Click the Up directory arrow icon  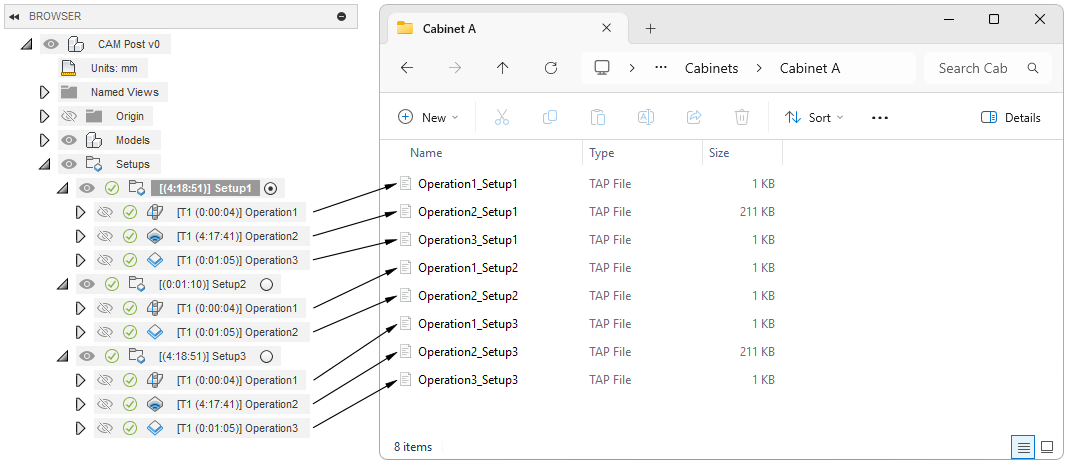pos(502,68)
